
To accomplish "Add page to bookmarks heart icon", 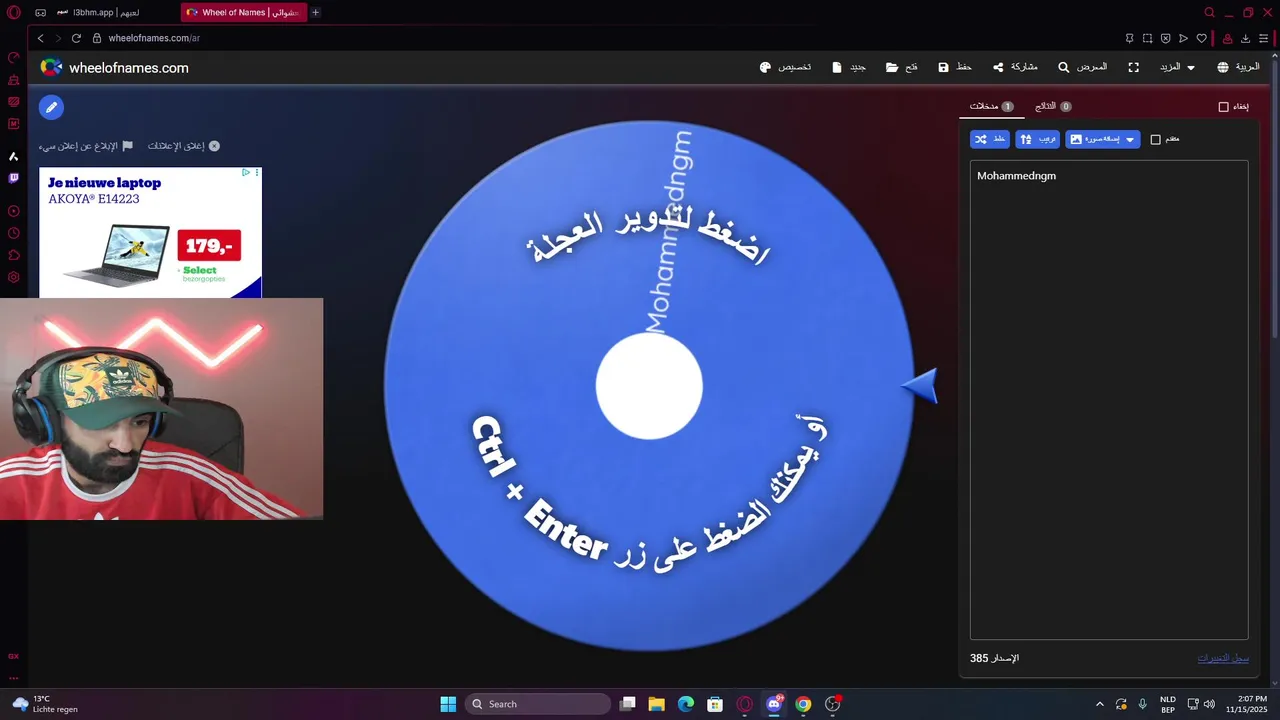I will click(x=1201, y=38).
